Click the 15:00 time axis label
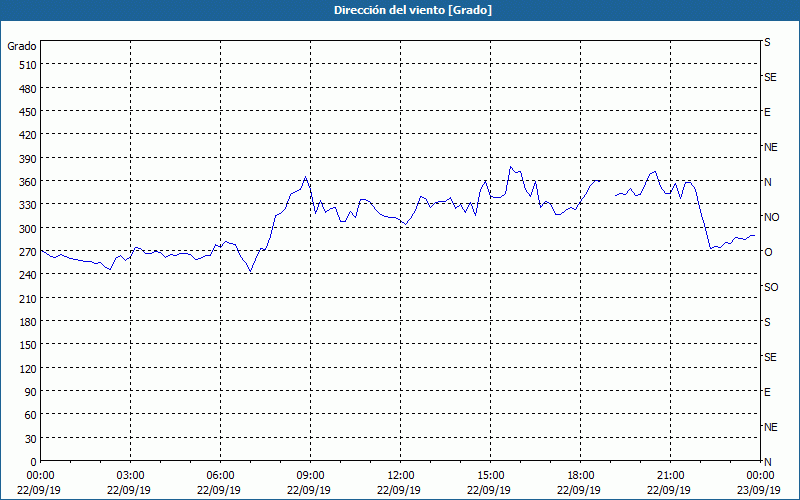Image resolution: width=800 pixels, height=500 pixels. pos(490,476)
